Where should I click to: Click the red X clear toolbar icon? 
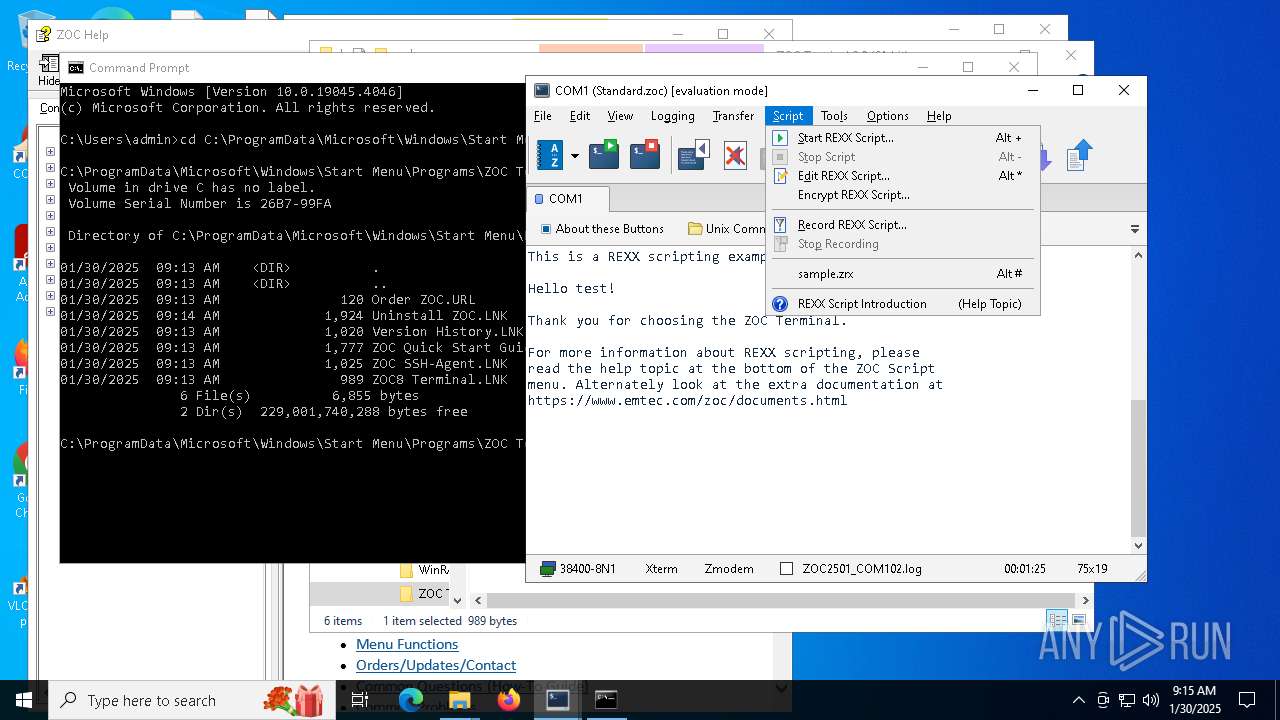(735, 156)
